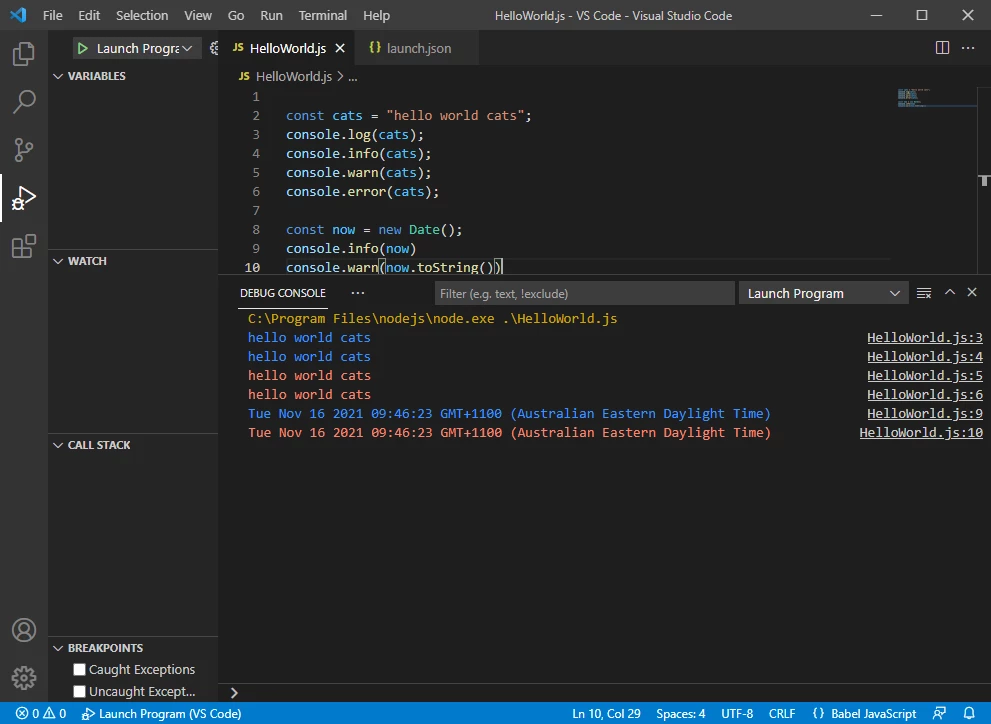Open the Manage gear icon
991x724 pixels.
(x=23, y=678)
